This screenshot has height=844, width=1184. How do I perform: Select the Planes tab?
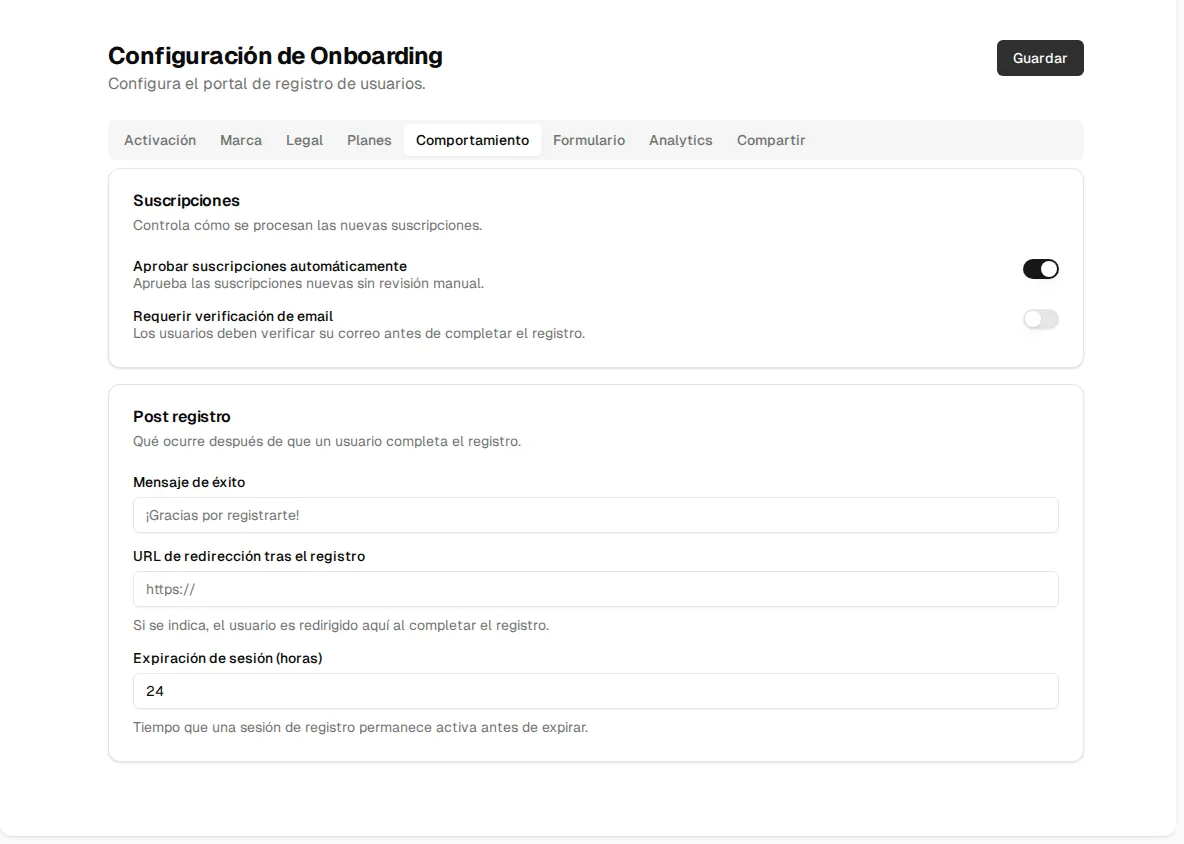[369, 140]
